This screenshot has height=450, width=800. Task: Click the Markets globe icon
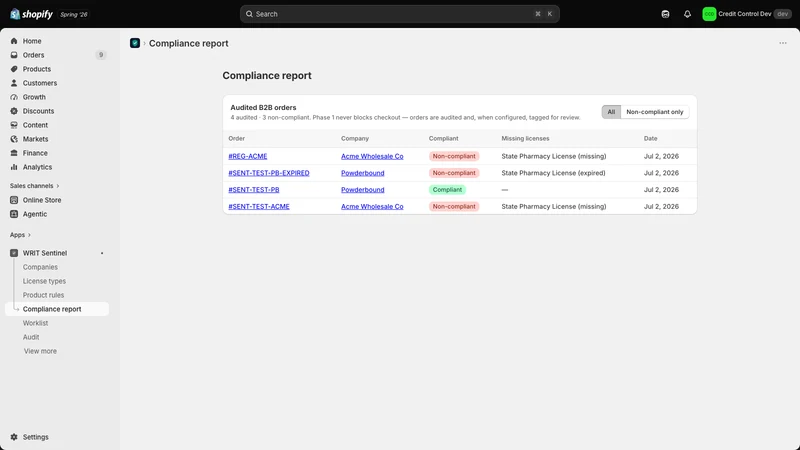pyautogui.click(x=14, y=139)
